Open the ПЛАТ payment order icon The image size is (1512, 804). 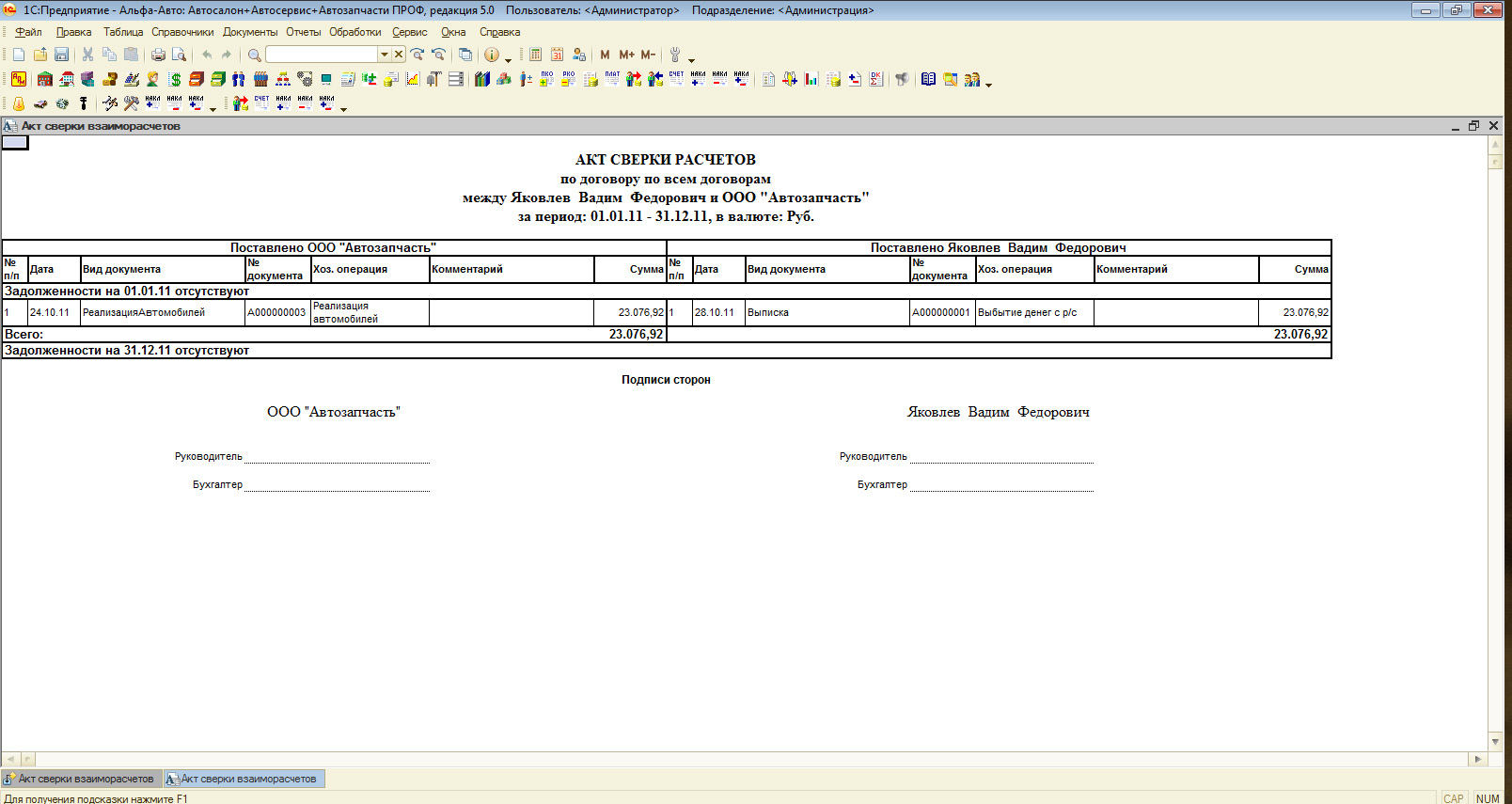pyautogui.click(x=612, y=79)
